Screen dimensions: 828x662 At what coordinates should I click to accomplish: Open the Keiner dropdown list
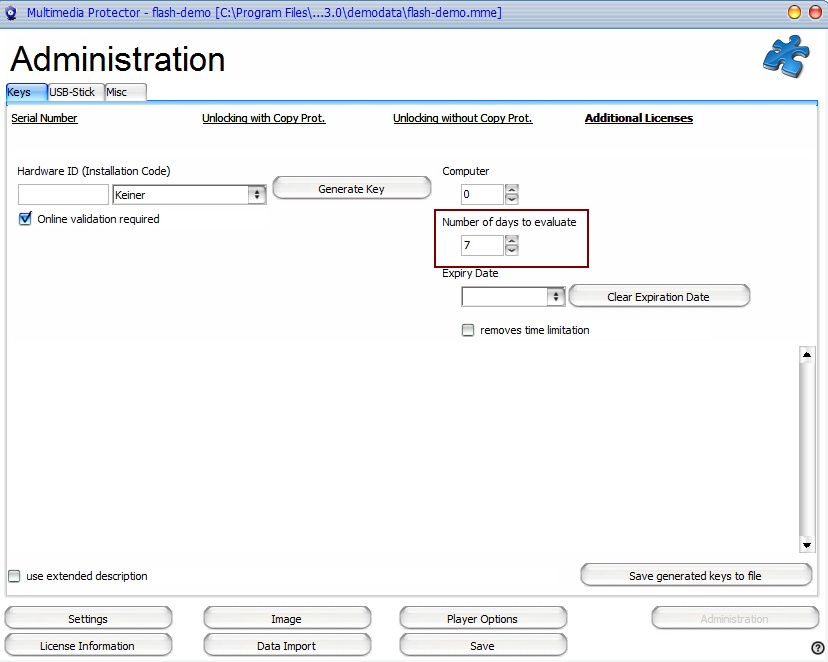pyautogui.click(x=257, y=195)
